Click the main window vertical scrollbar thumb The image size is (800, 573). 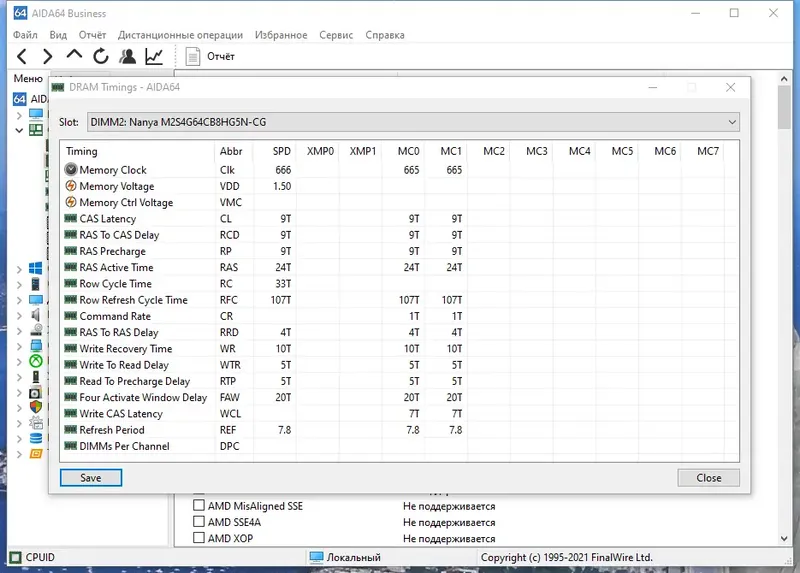tap(784, 107)
